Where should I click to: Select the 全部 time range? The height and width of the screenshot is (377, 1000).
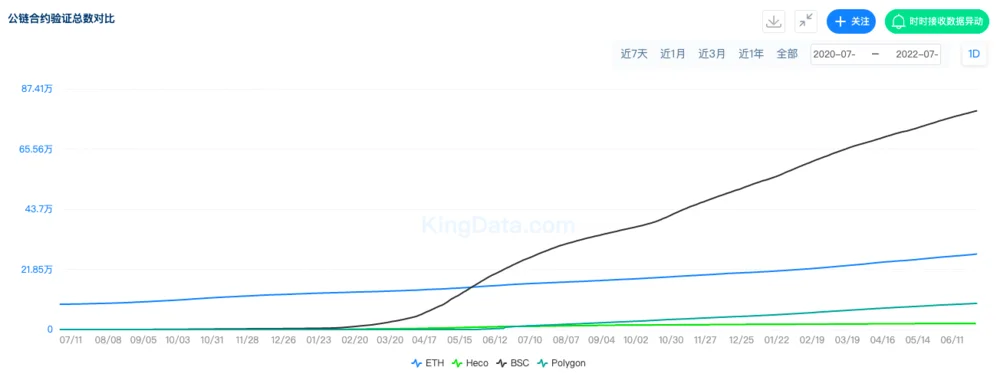[x=787, y=54]
